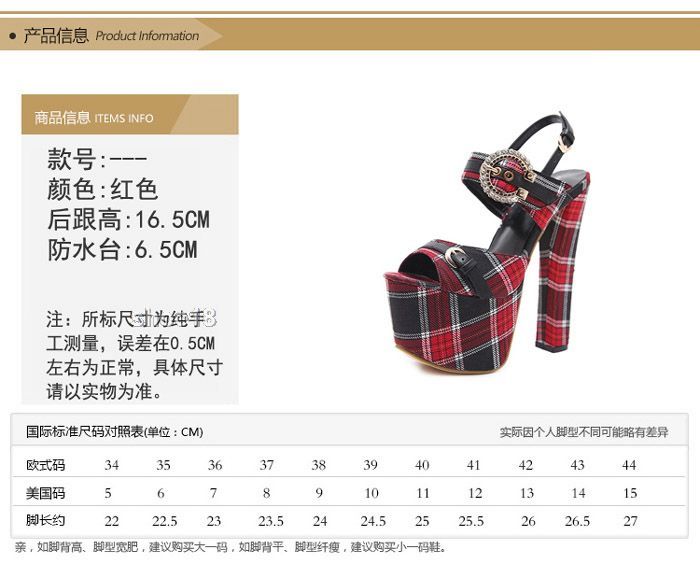Image resolution: width=700 pixels, height=564 pixels.
Task: Click EU size 44 cell
Action: tap(629, 465)
